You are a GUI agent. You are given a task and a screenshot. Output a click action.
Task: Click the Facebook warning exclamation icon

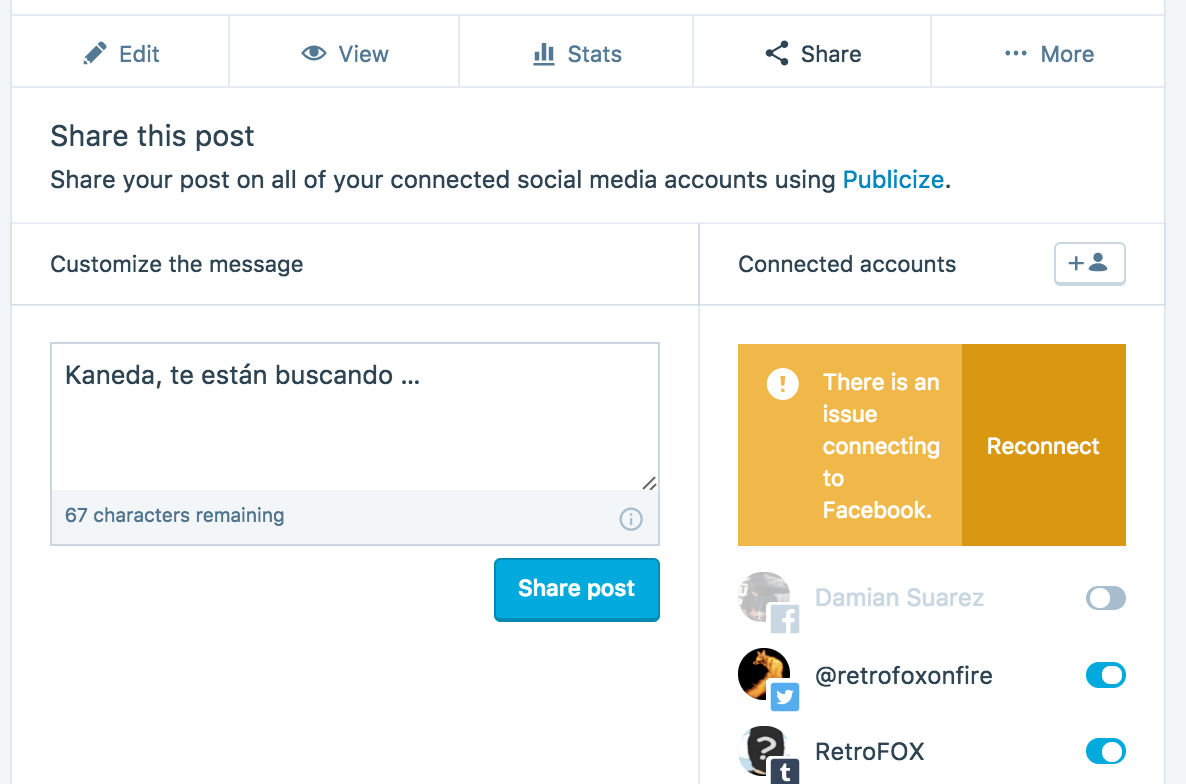[782, 383]
